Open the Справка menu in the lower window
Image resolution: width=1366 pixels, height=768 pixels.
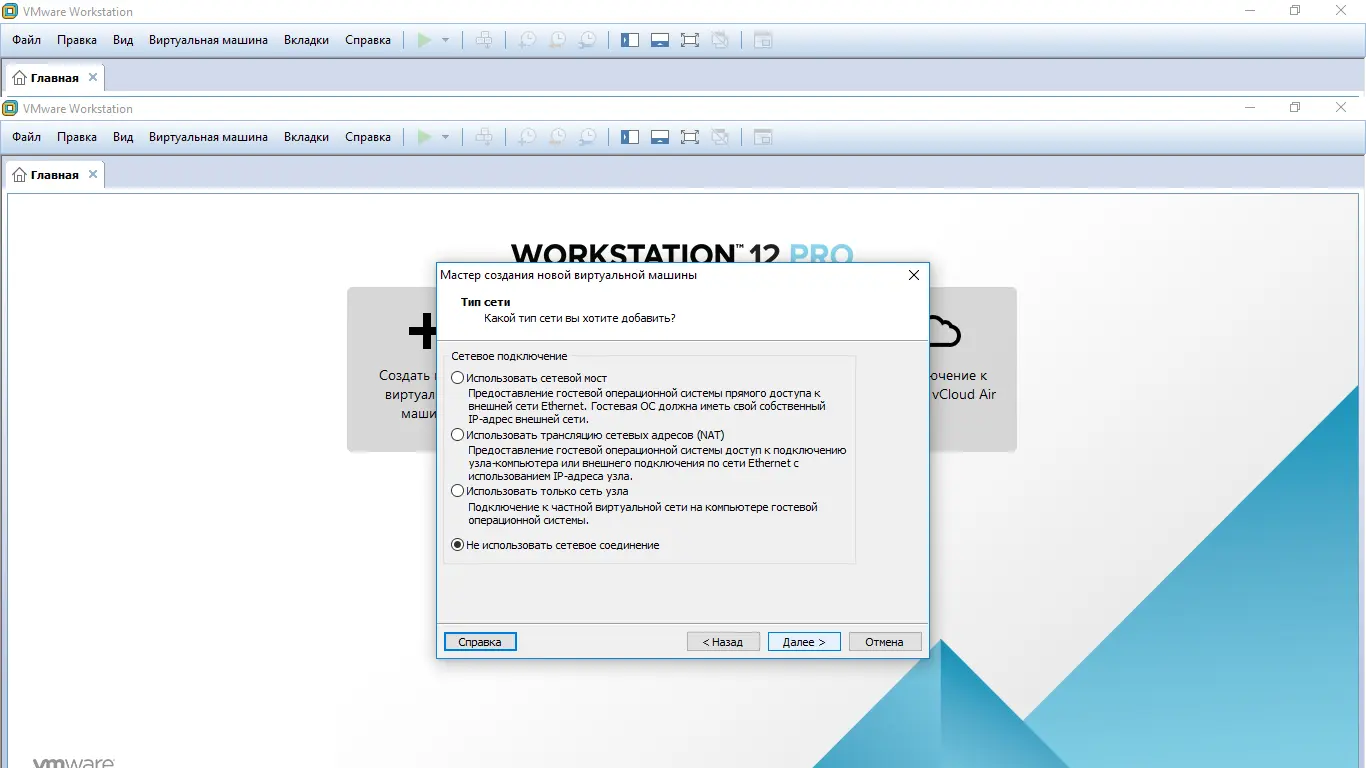click(x=368, y=137)
